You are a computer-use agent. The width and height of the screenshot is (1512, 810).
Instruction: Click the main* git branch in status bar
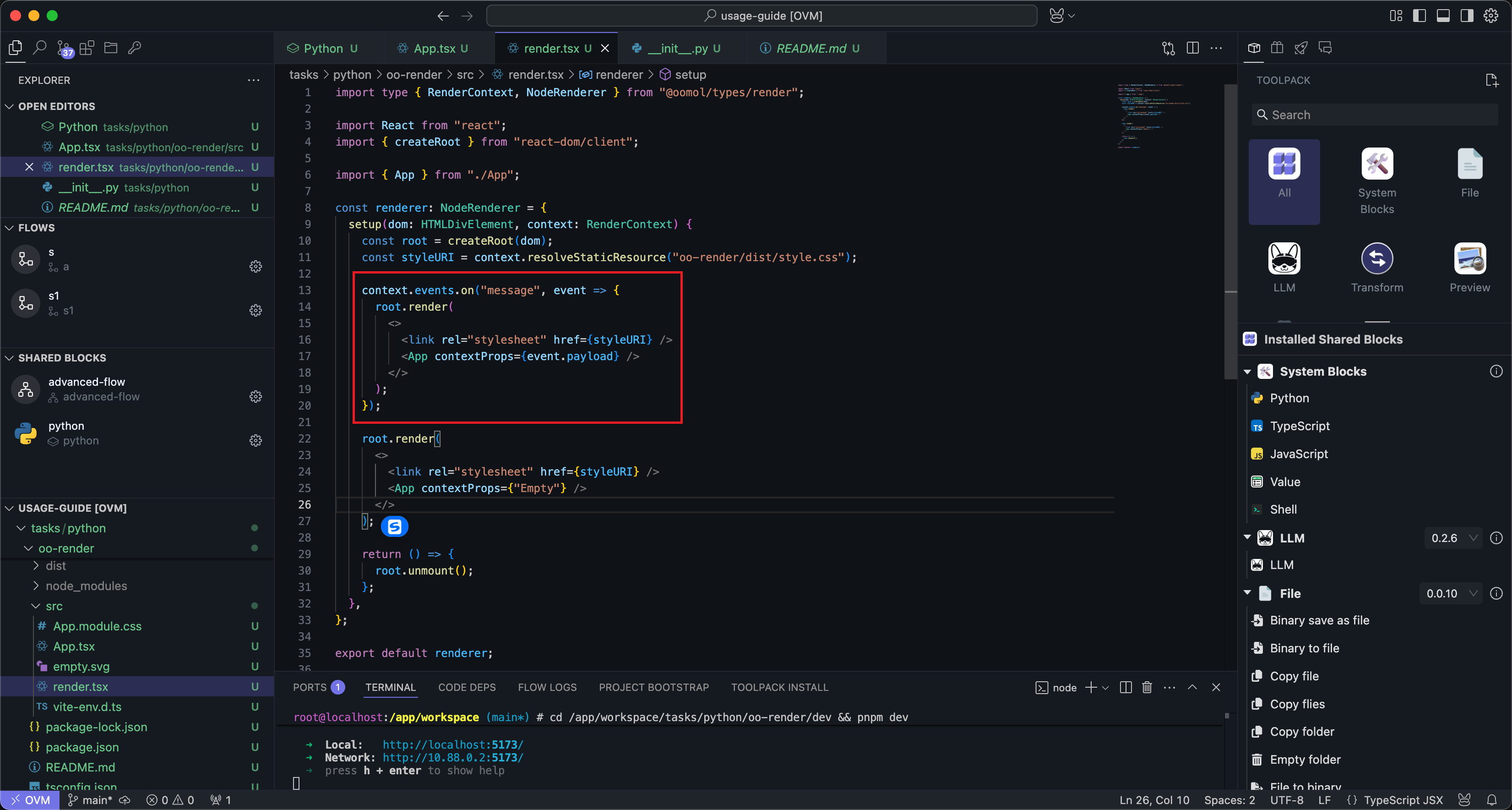pos(91,800)
